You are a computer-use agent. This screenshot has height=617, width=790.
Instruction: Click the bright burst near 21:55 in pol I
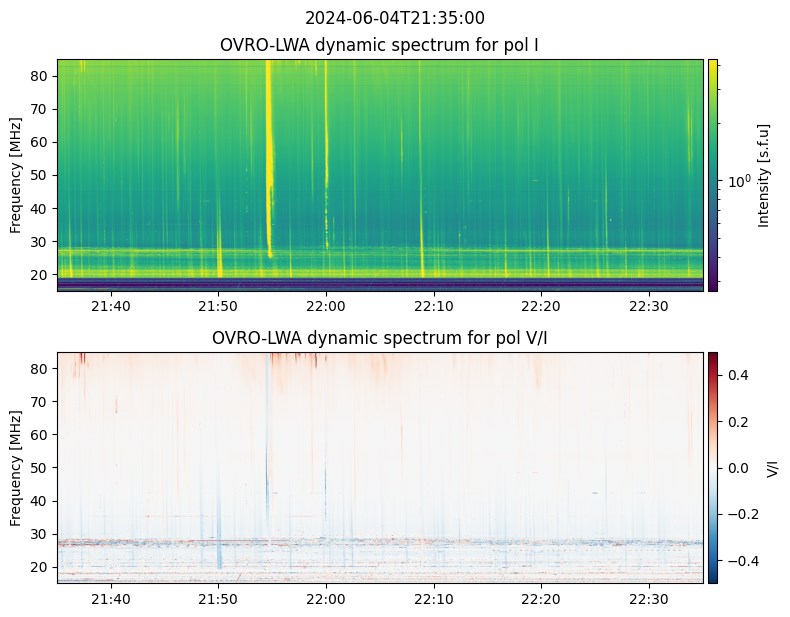[x=269, y=150]
